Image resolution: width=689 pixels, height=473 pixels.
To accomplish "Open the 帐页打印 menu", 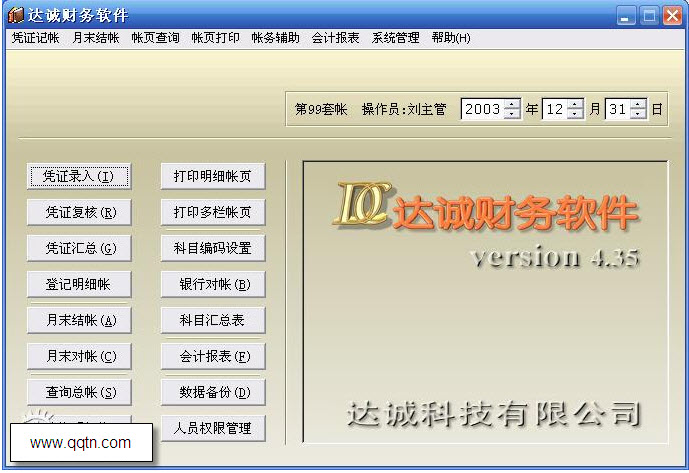I will click(215, 38).
